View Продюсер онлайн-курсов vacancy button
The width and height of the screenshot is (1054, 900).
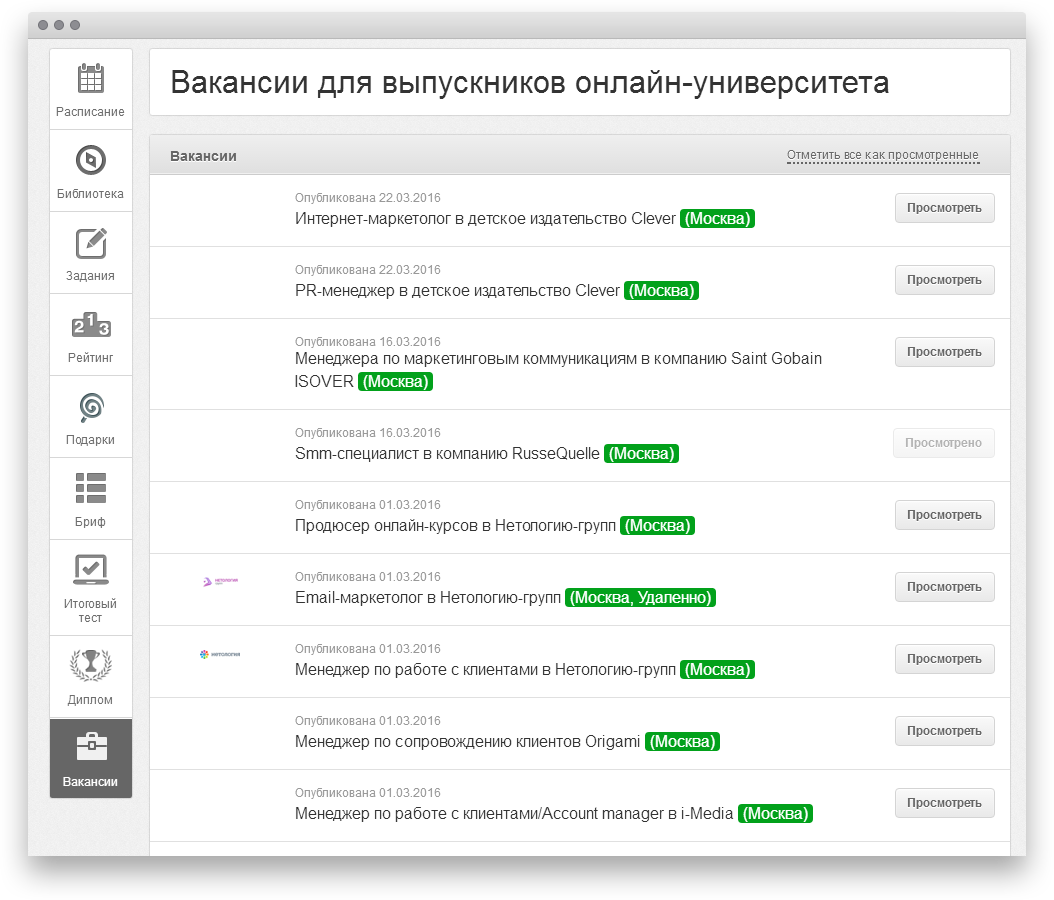coord(944,515)
